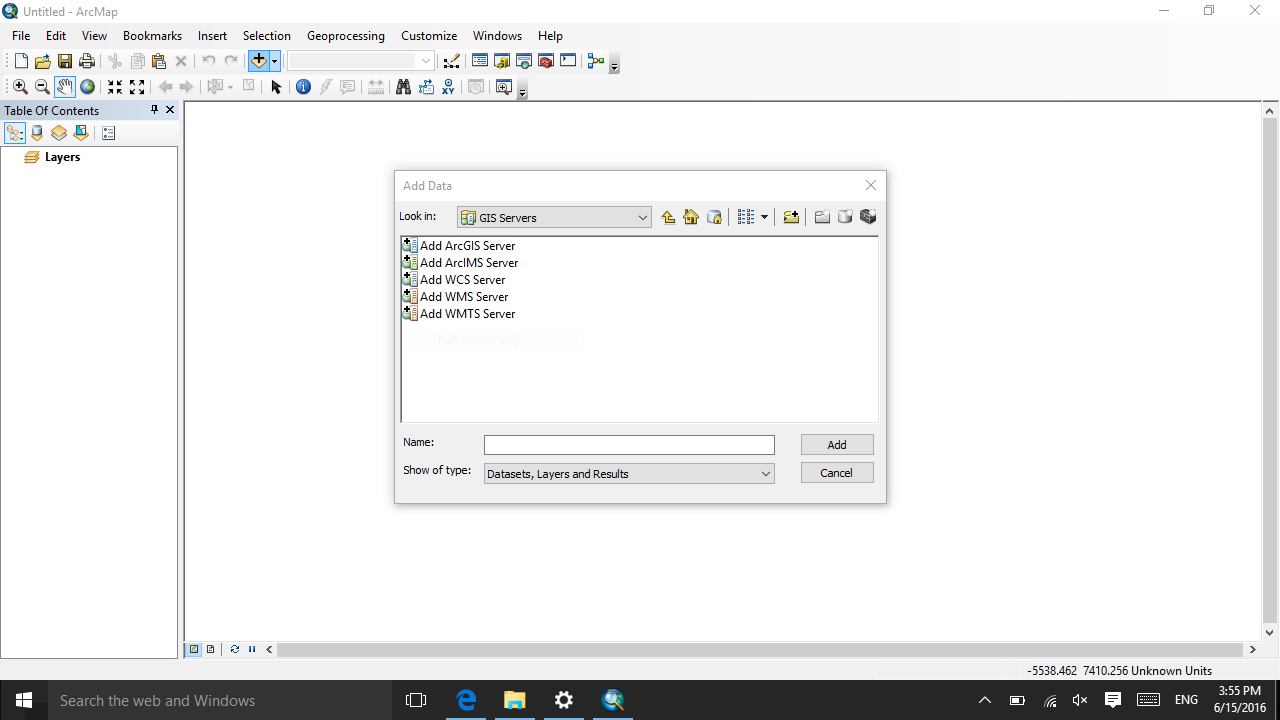This screenshot has width=1280, height=720.
Task: Click Up One Level arrow in Add Data
Action: click(668, 217)
